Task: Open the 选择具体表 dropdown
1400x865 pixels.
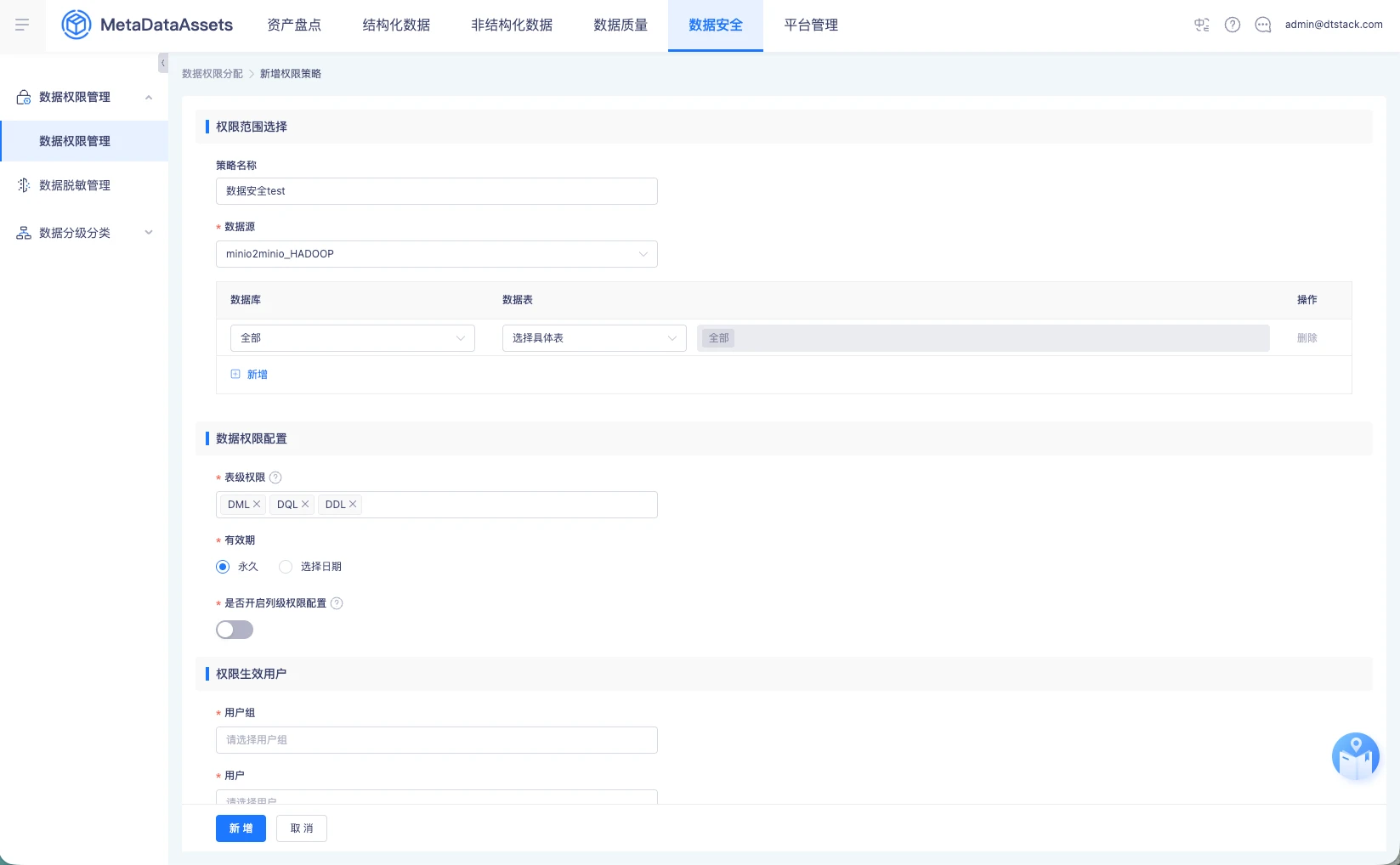Action: pyautogui.click(x=594, y=338)
